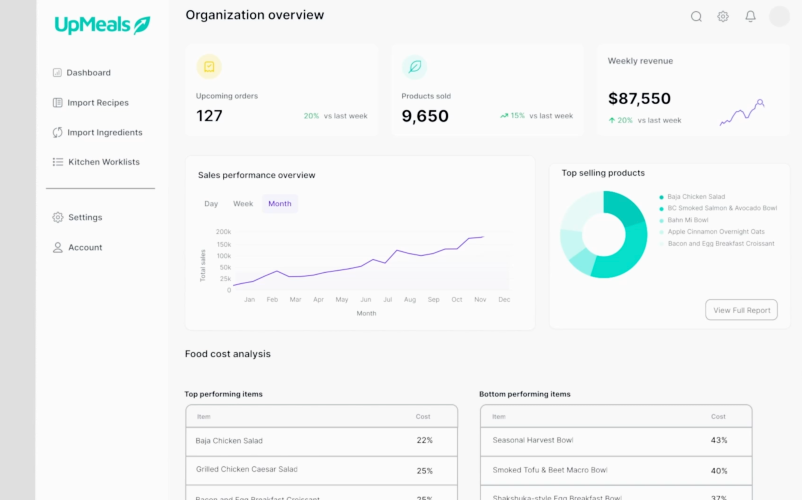Screen dimensions: 802x500
Task: Click the Import Ingredients refresh icon
Action: point(58,132)
